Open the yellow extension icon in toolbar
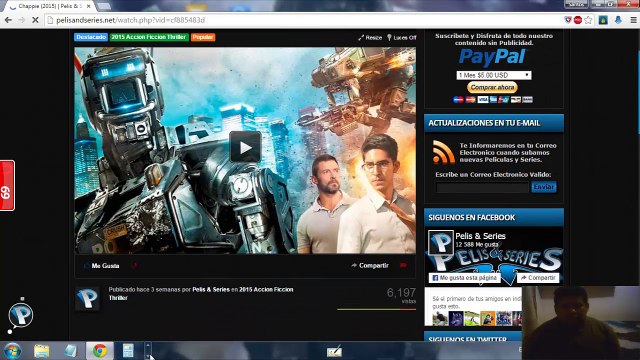The image size is (640, 360). 603,20
